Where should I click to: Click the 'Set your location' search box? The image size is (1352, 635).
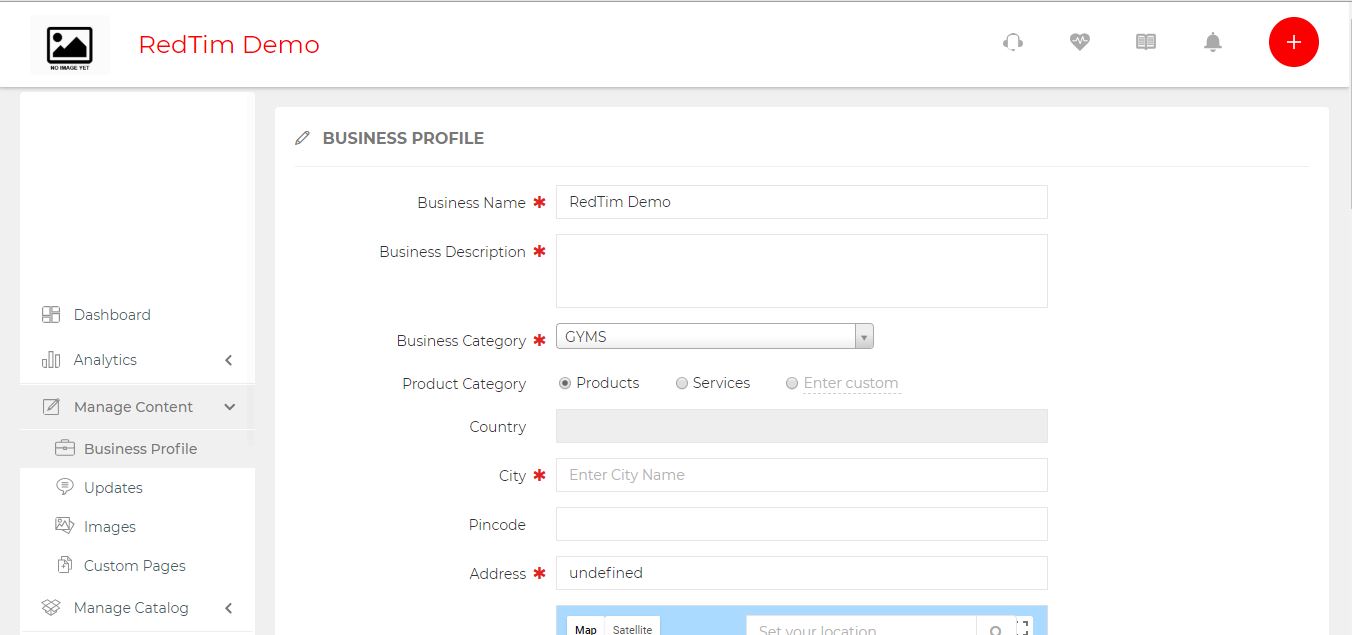tap(861, 627)
